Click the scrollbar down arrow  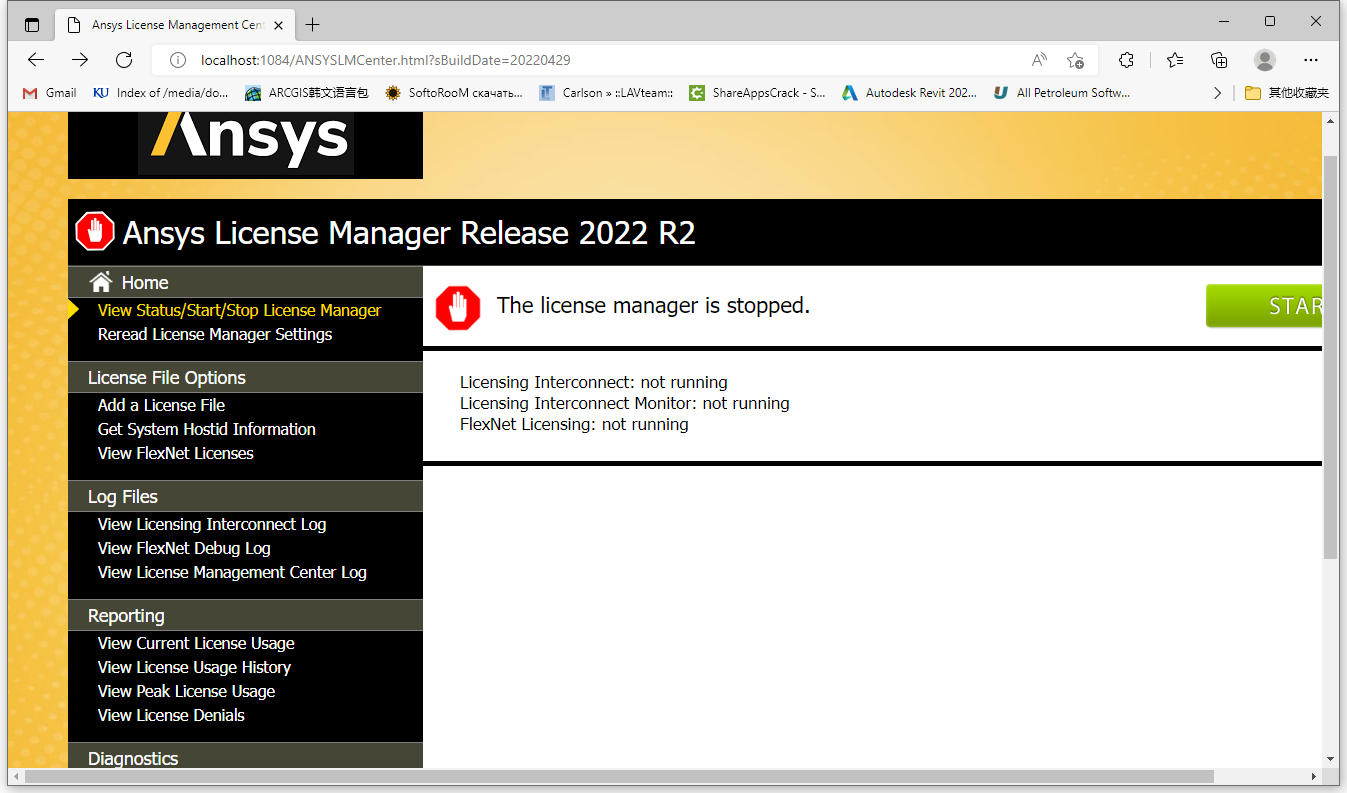(1330, 759)
